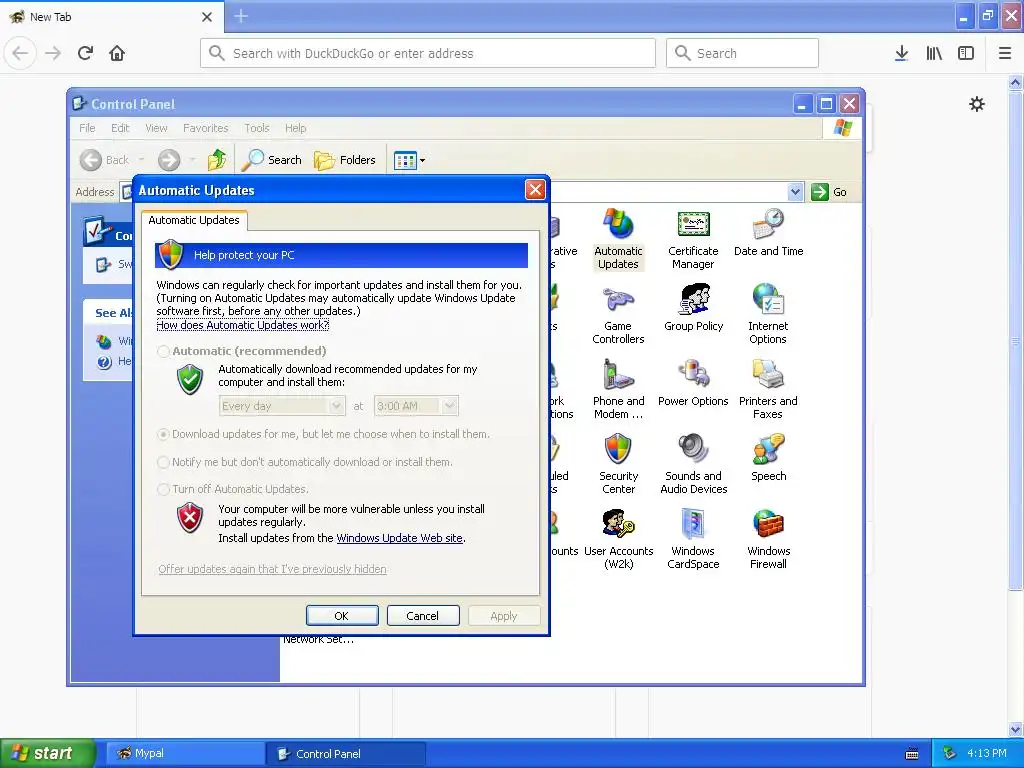Screen dimensions: 1024x768
Task: Click the browser Search box
Action: [x=742, y=53]
